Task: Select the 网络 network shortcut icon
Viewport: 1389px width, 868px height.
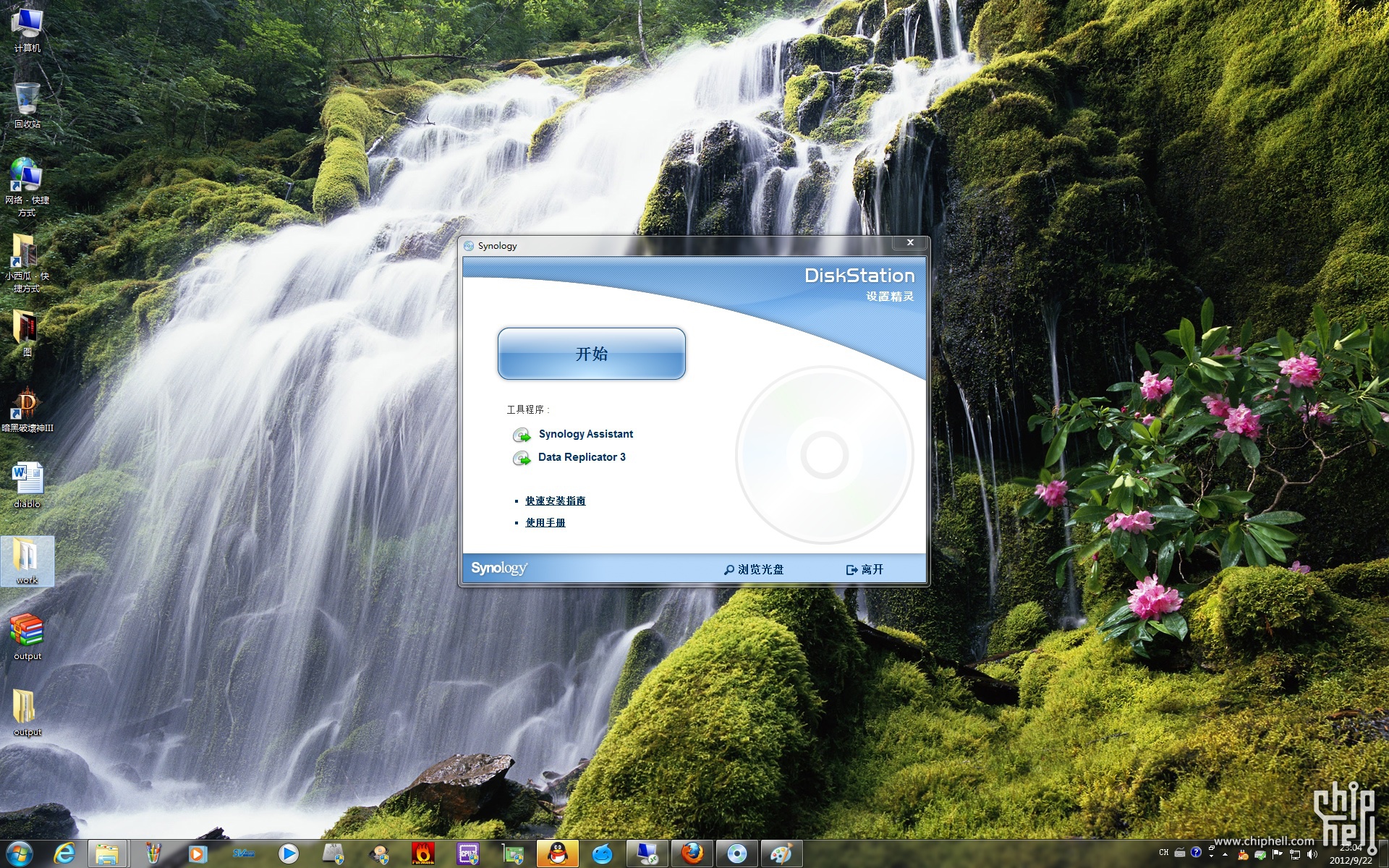Action: click(27, 187)
